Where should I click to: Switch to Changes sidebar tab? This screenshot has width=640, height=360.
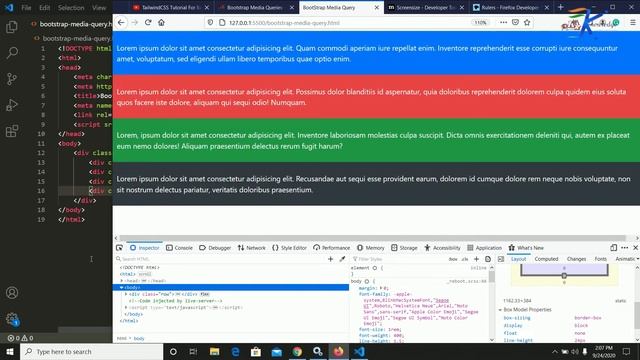(x=576, y=259)
